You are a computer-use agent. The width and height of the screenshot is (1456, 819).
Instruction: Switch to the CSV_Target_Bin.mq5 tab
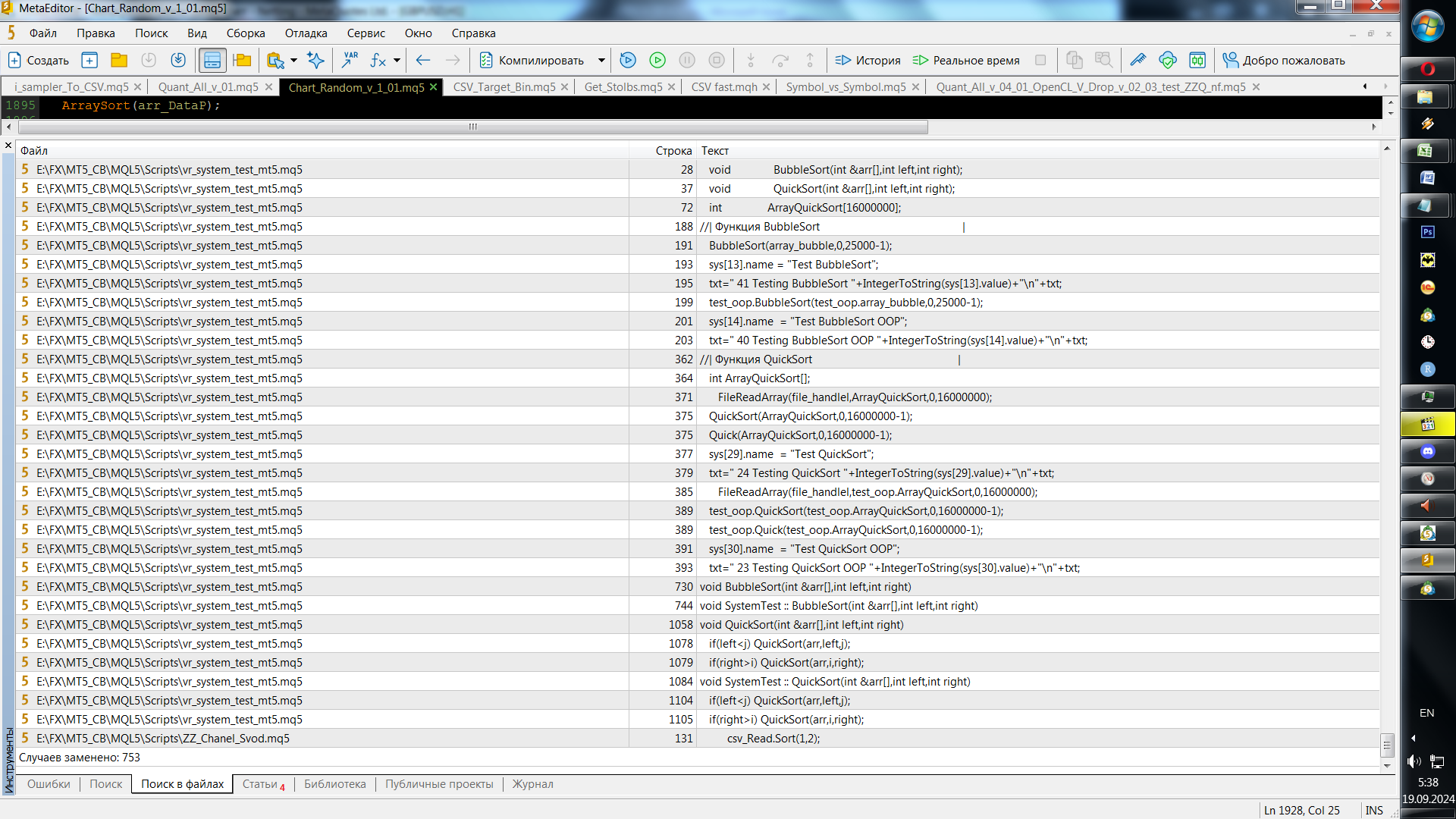coord(504,87)
